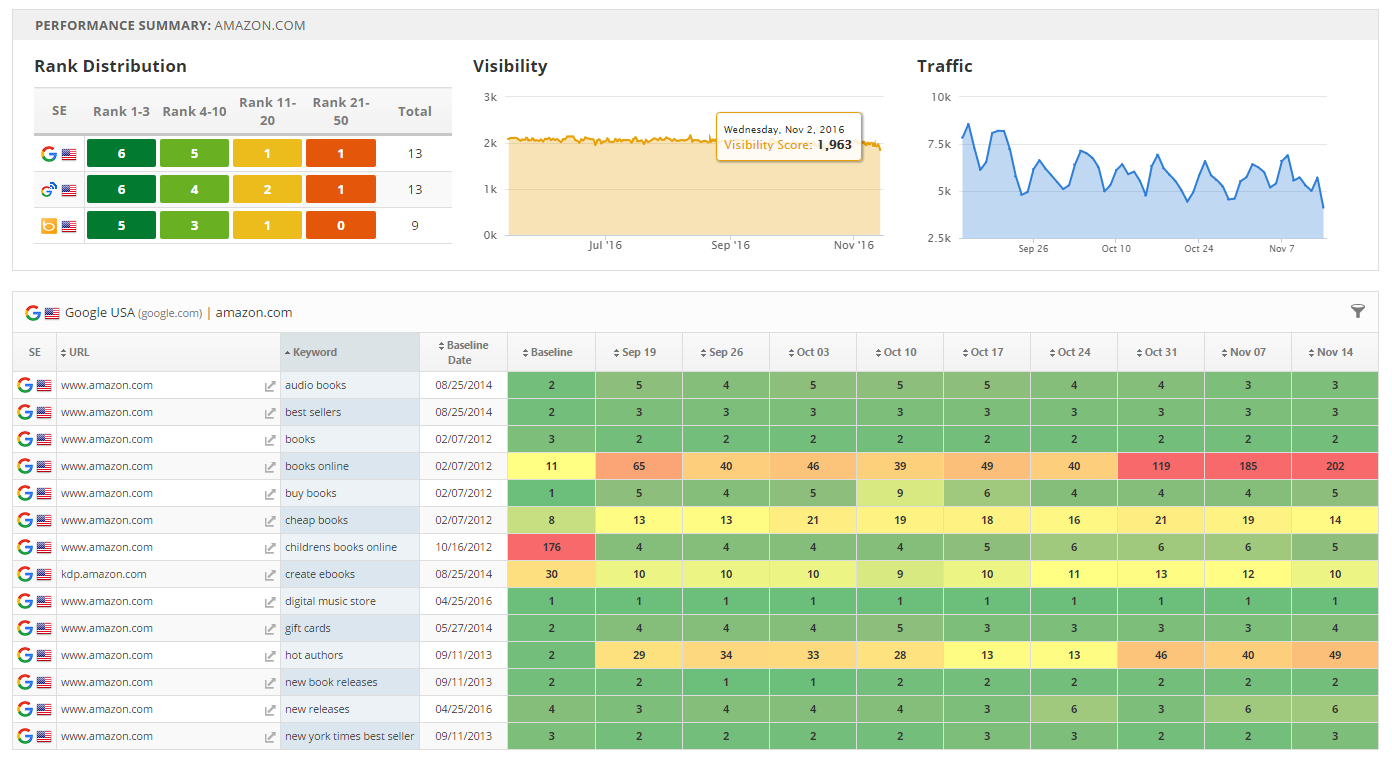Image resolution: width=1392 pixels, height=761 pixels.
Task: Click the Bing icon in Rank Distribution
Action: point(48,226)
